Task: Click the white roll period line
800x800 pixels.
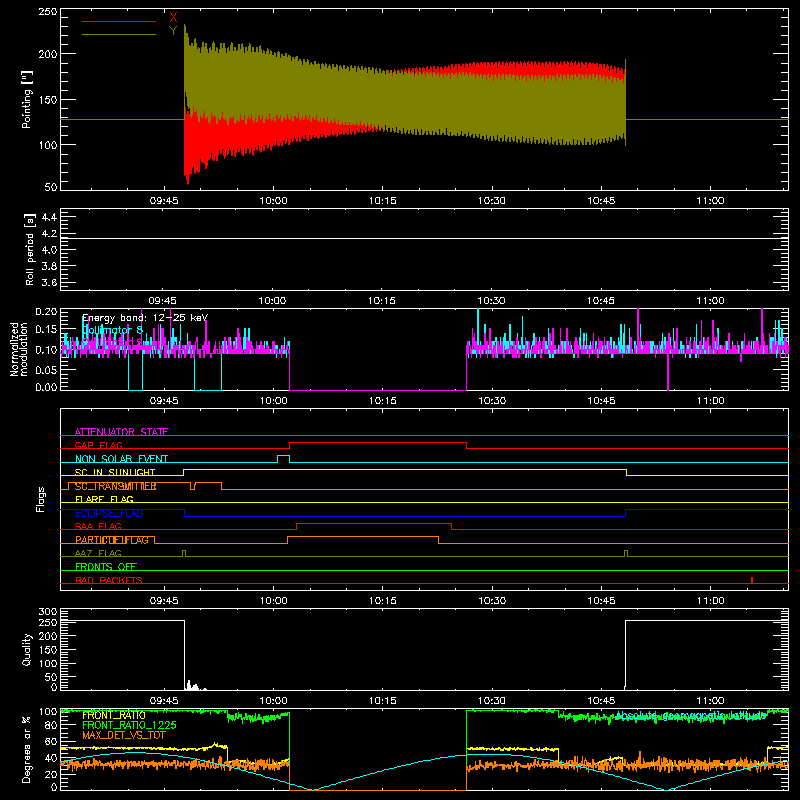Action: (424, 238)
